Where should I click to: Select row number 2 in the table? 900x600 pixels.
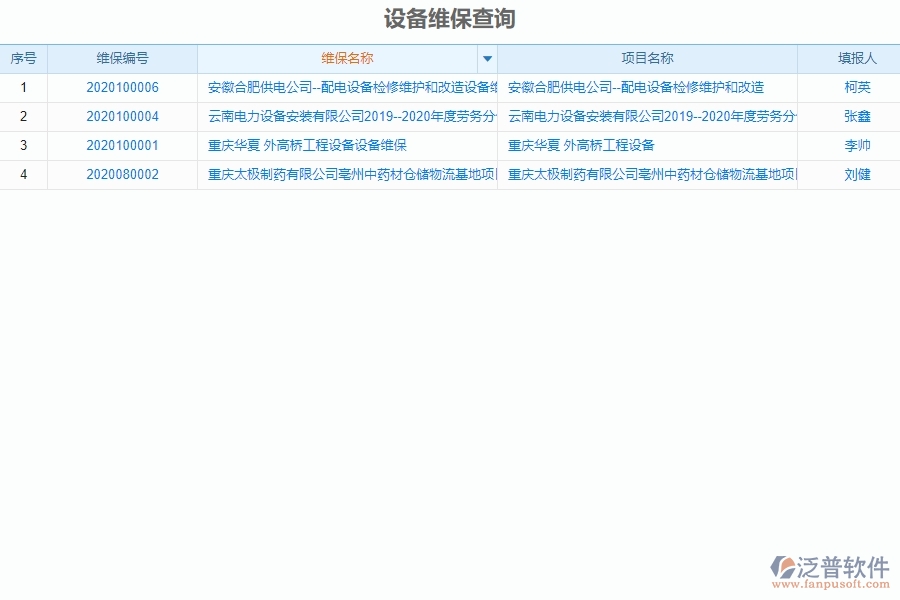click(24, 116)
